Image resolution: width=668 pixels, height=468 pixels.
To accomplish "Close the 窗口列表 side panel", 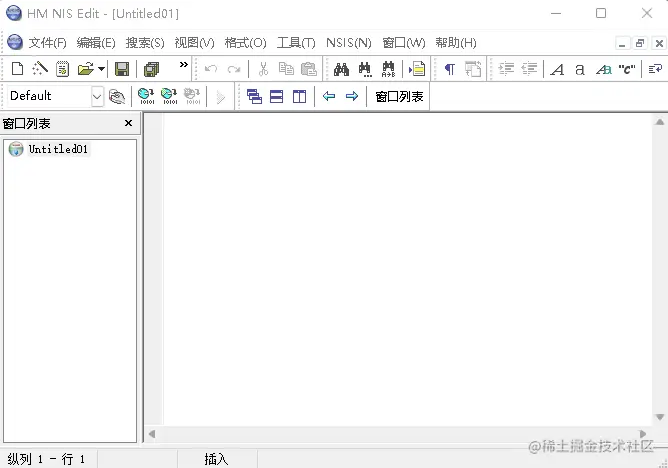I will 128,123.
